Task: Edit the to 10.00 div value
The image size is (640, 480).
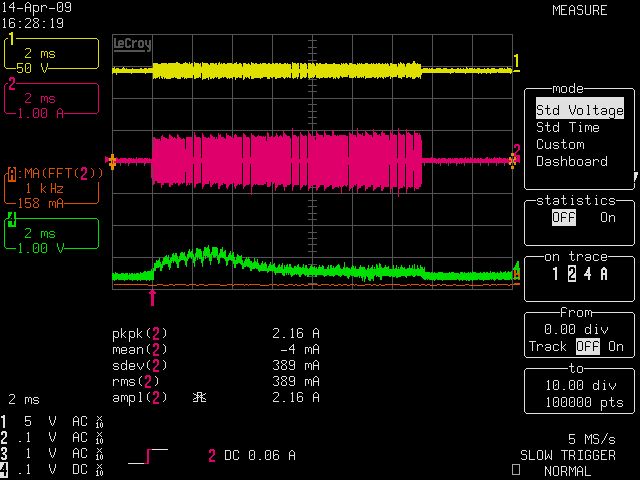Action: pos(580,385)
